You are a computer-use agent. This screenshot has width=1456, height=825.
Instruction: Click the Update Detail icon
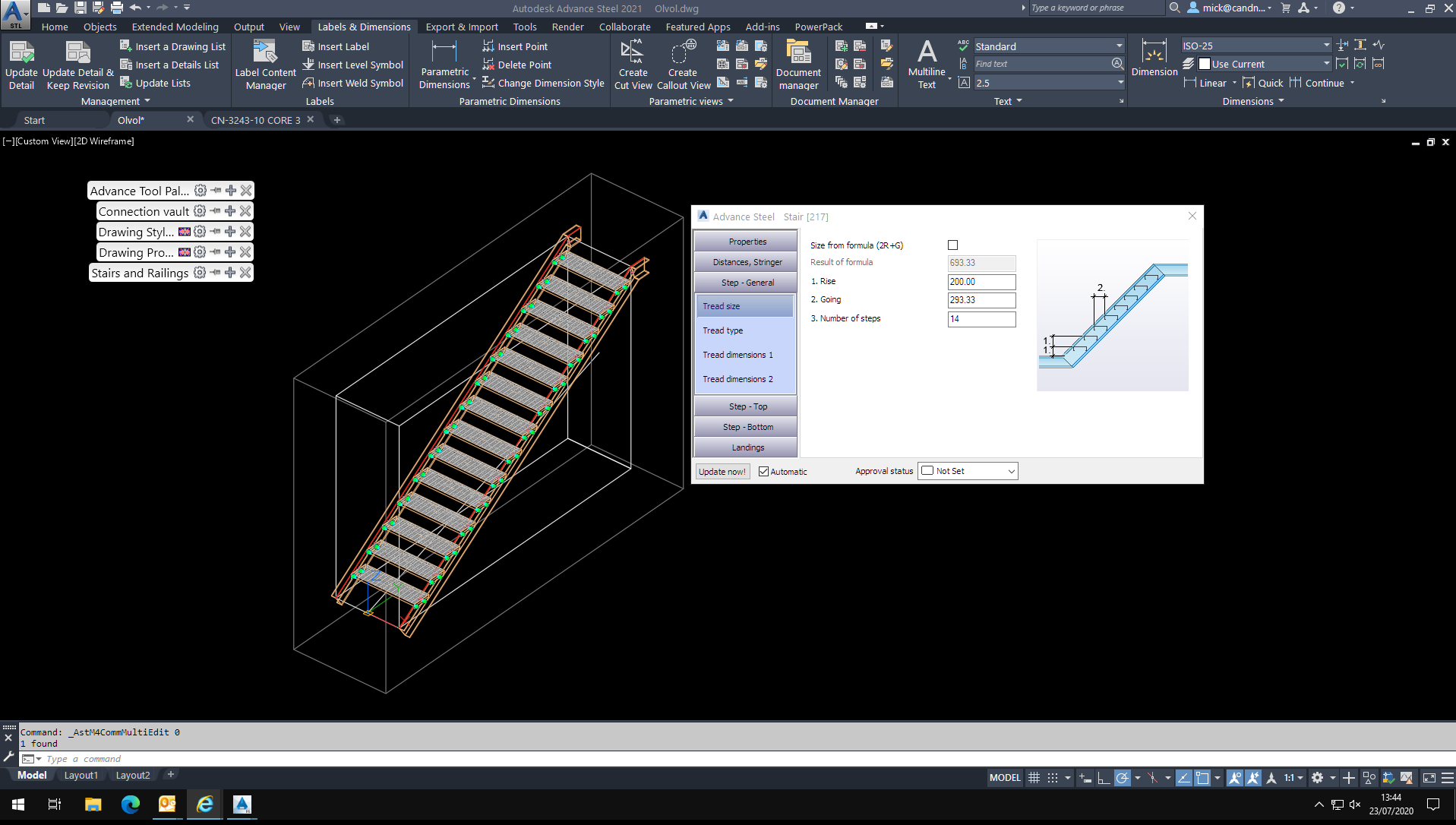point(21,52)
